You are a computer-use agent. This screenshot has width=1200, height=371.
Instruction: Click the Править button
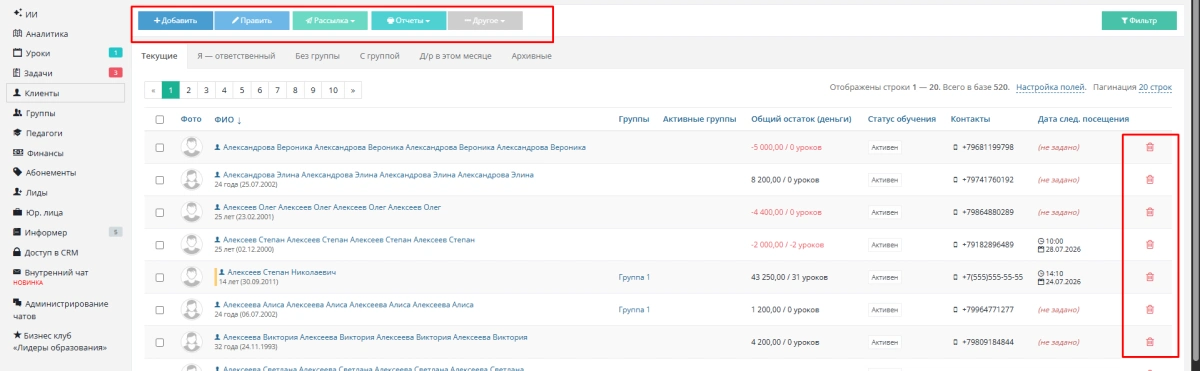[x=252, y=20]
